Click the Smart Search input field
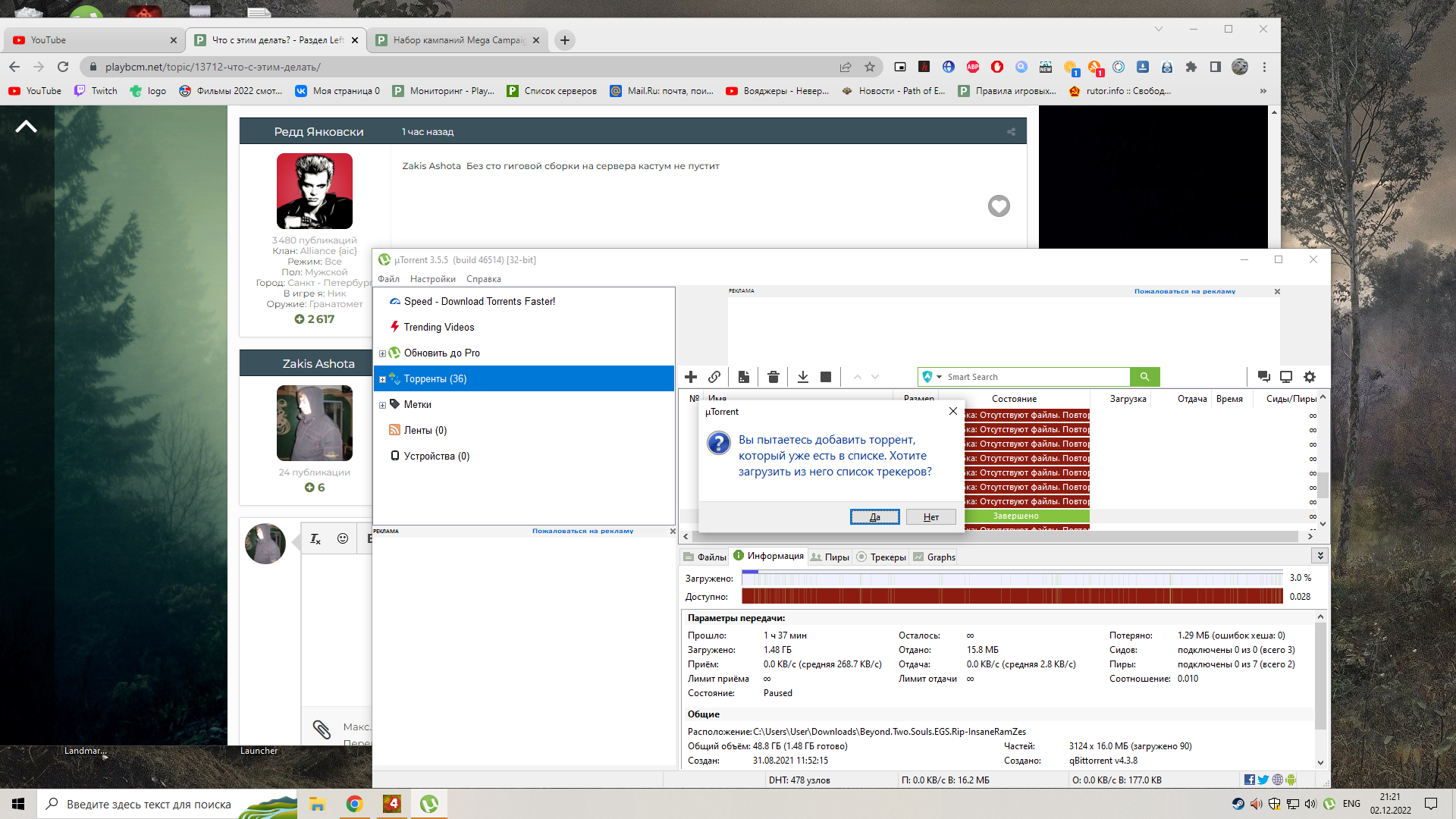Viewport: 1456px width, 819px height. point(1035,377)
